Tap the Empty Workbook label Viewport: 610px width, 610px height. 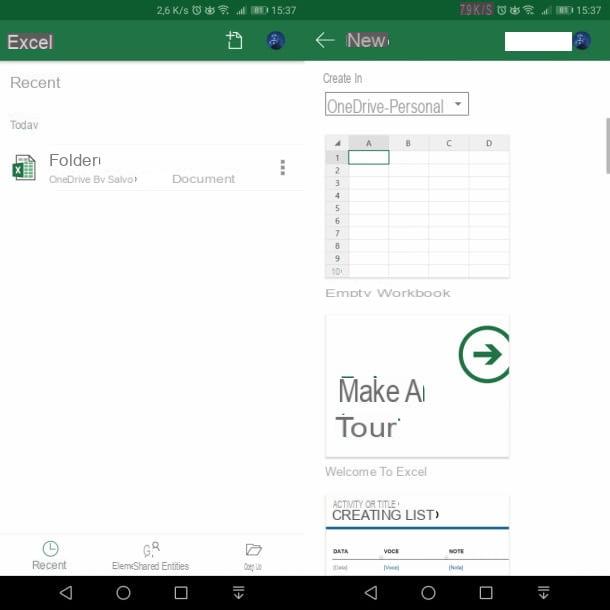click(387, 293)
